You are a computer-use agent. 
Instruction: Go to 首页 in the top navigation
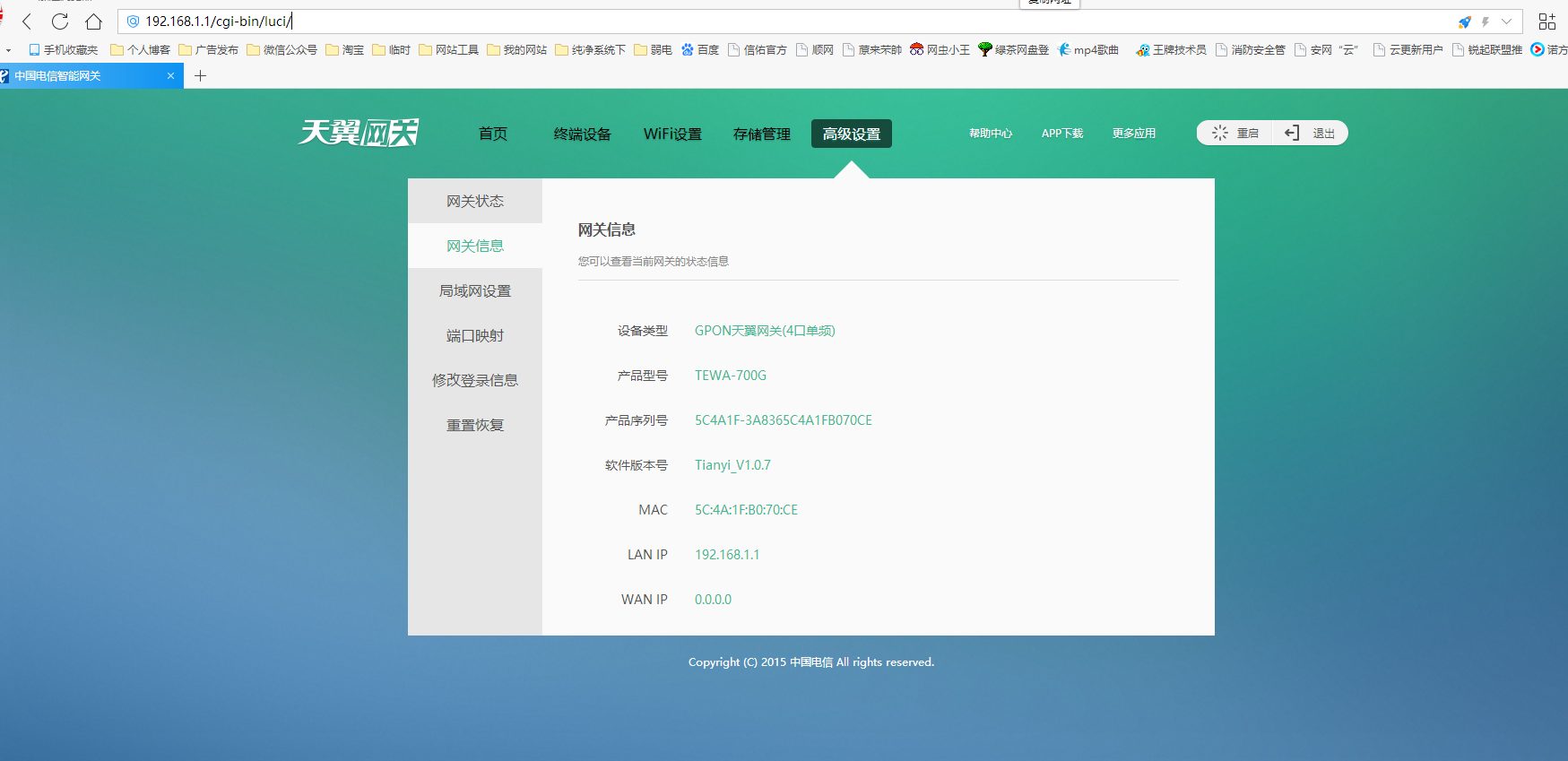click(x=493, y=134)
